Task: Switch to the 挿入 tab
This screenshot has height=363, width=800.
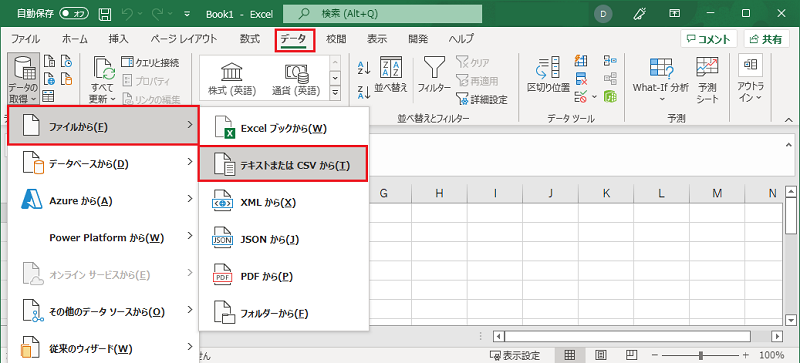Action: [118, 39]
